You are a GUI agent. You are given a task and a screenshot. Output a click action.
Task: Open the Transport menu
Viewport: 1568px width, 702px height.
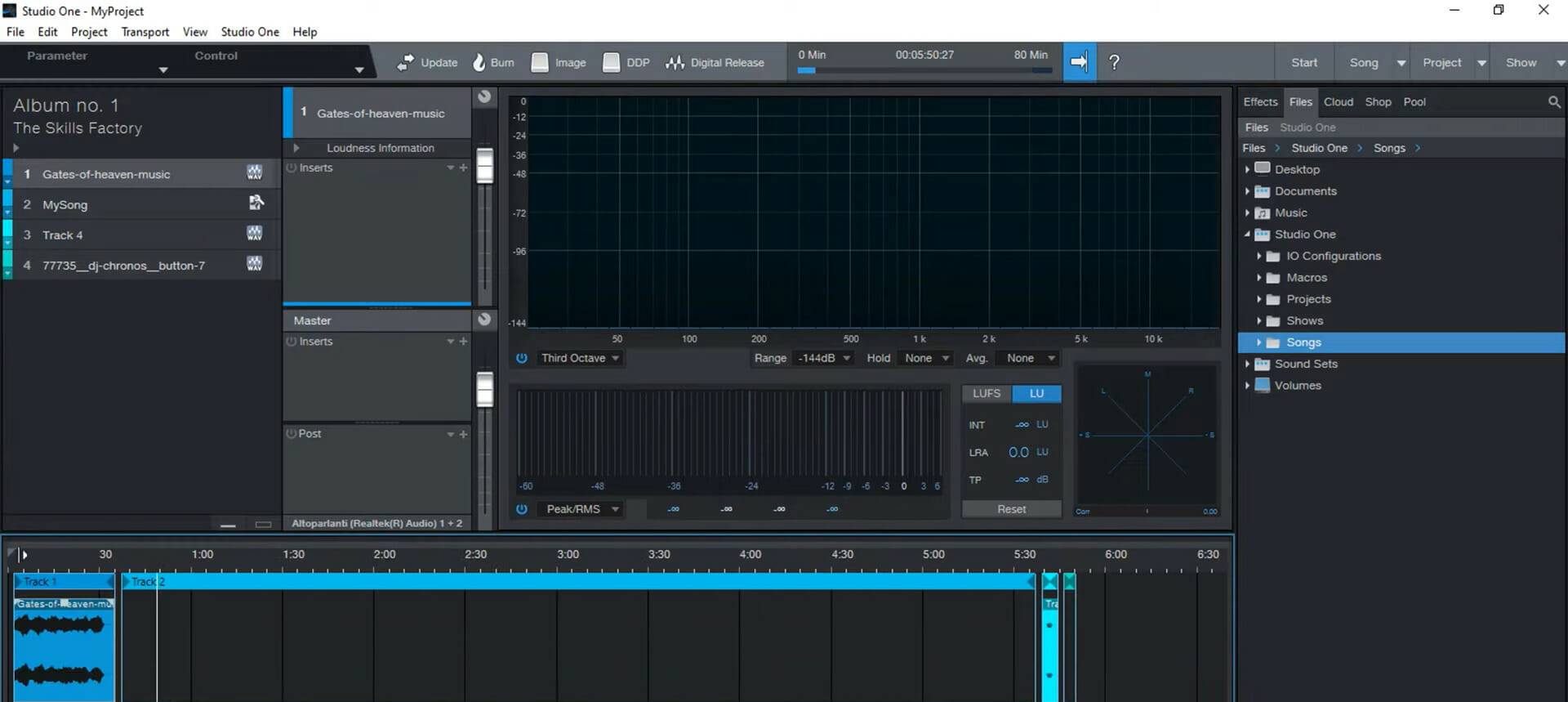(x=145, y=32)
